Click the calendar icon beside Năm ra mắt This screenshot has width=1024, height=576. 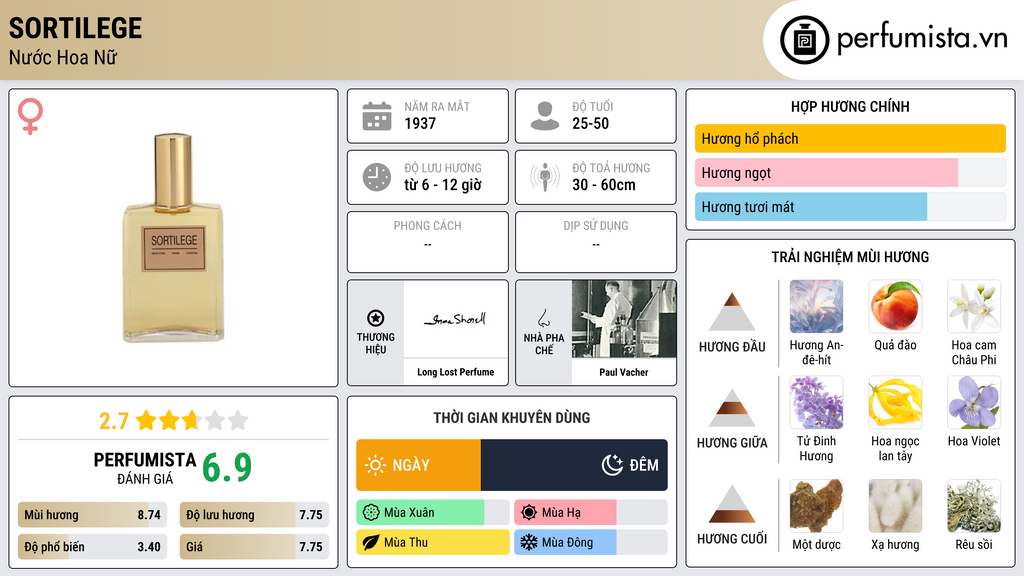click(377, 116)
